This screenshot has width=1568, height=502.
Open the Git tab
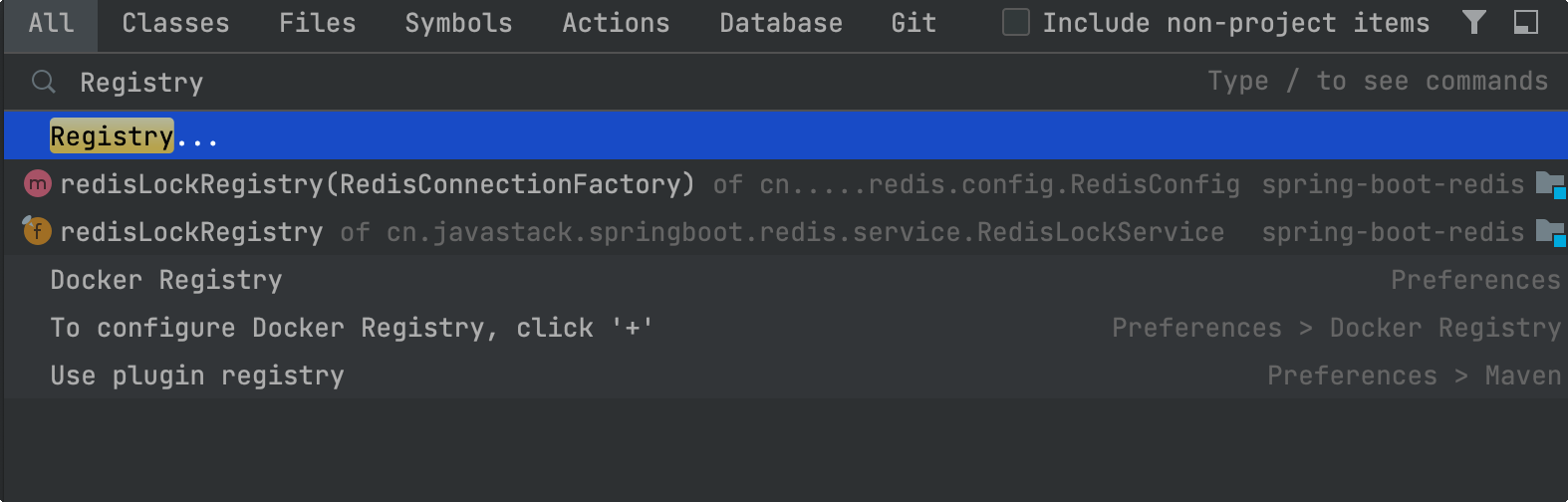914,23
